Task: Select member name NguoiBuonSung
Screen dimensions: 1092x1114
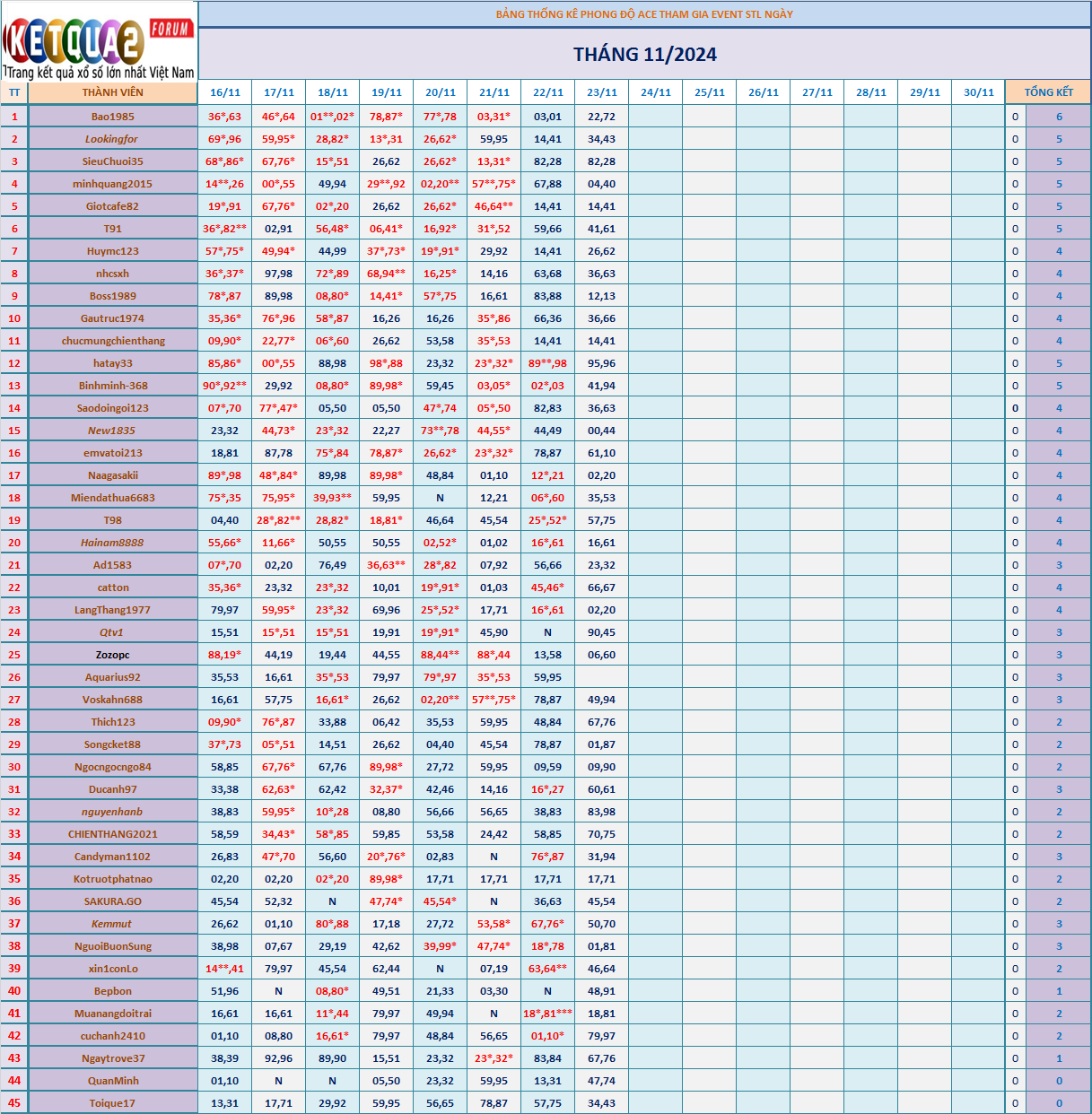Action: [x=113, y=946]
